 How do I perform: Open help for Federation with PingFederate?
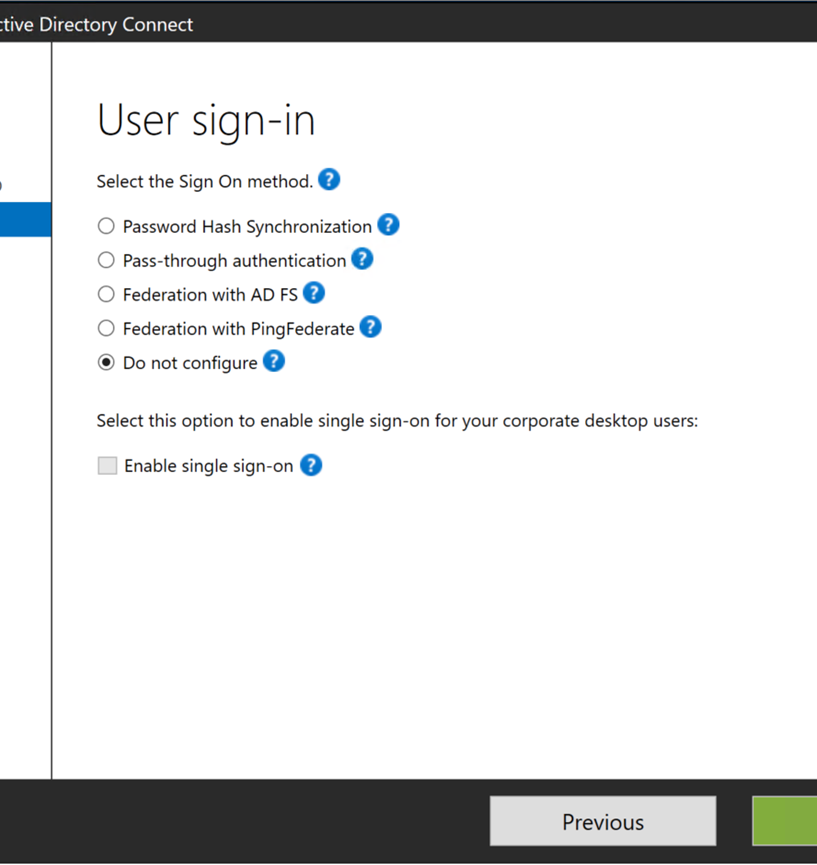[x=369, y=326]
